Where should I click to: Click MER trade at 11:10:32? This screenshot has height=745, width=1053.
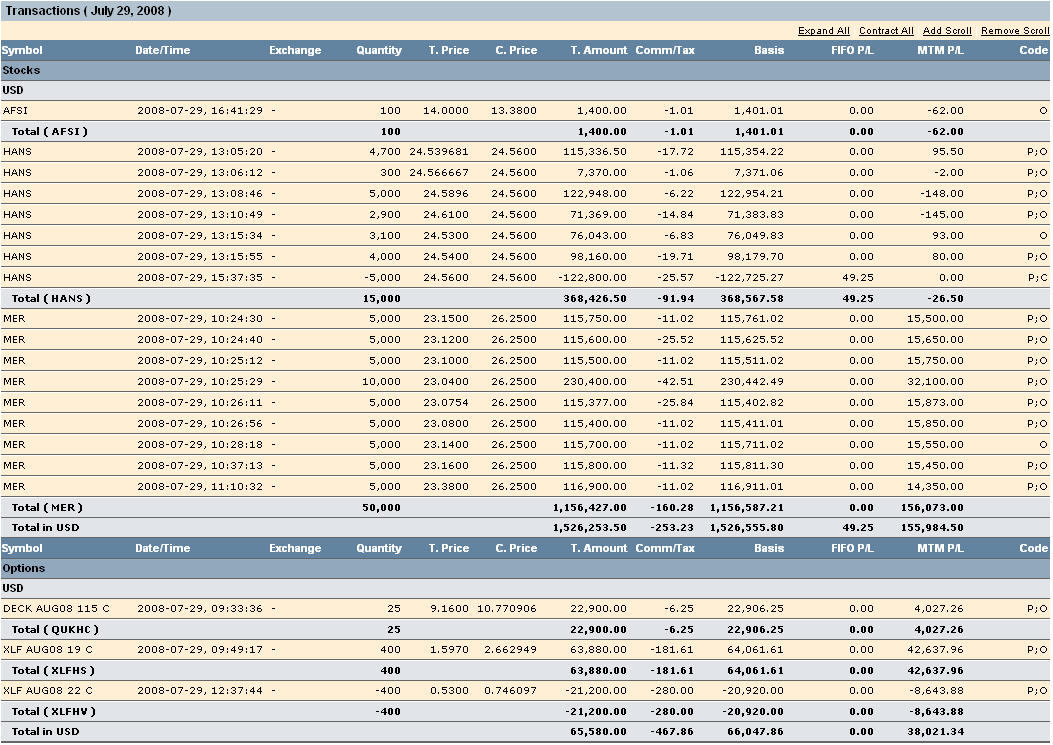(525, 486)
